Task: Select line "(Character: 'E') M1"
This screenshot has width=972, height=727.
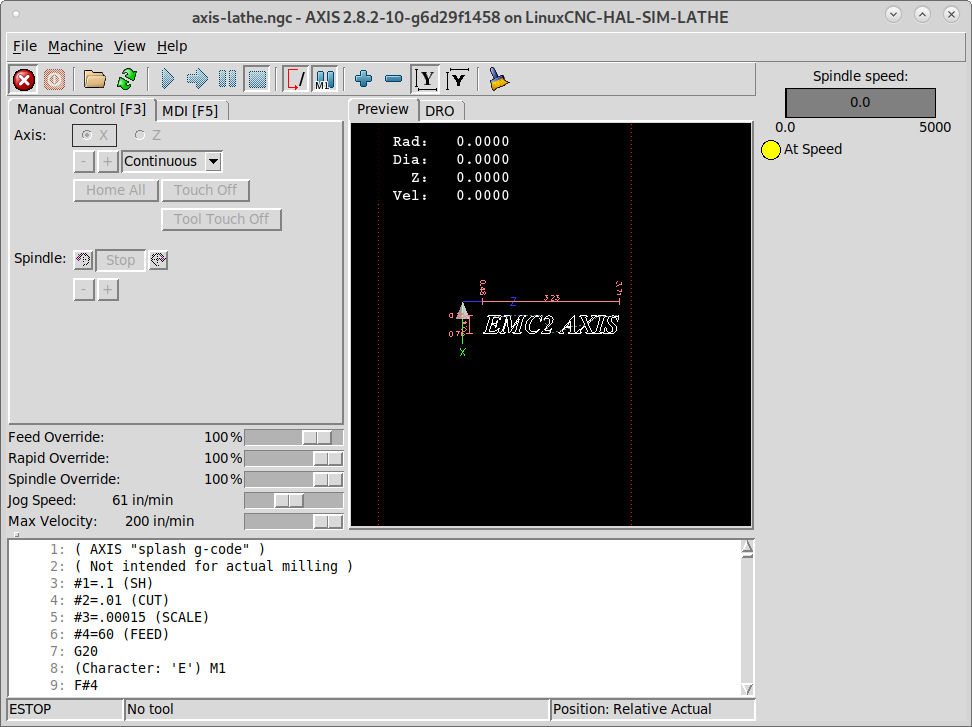Action: [150, 669]
